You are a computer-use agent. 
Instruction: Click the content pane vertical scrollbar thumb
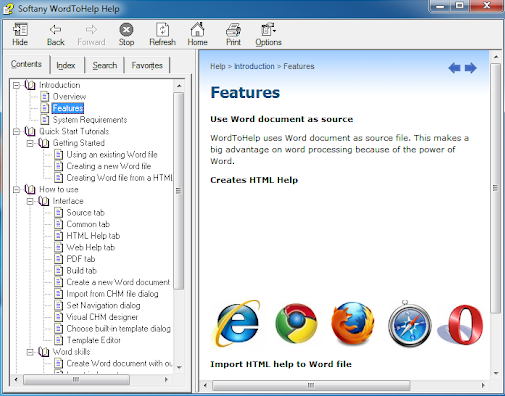coord(496,188)
